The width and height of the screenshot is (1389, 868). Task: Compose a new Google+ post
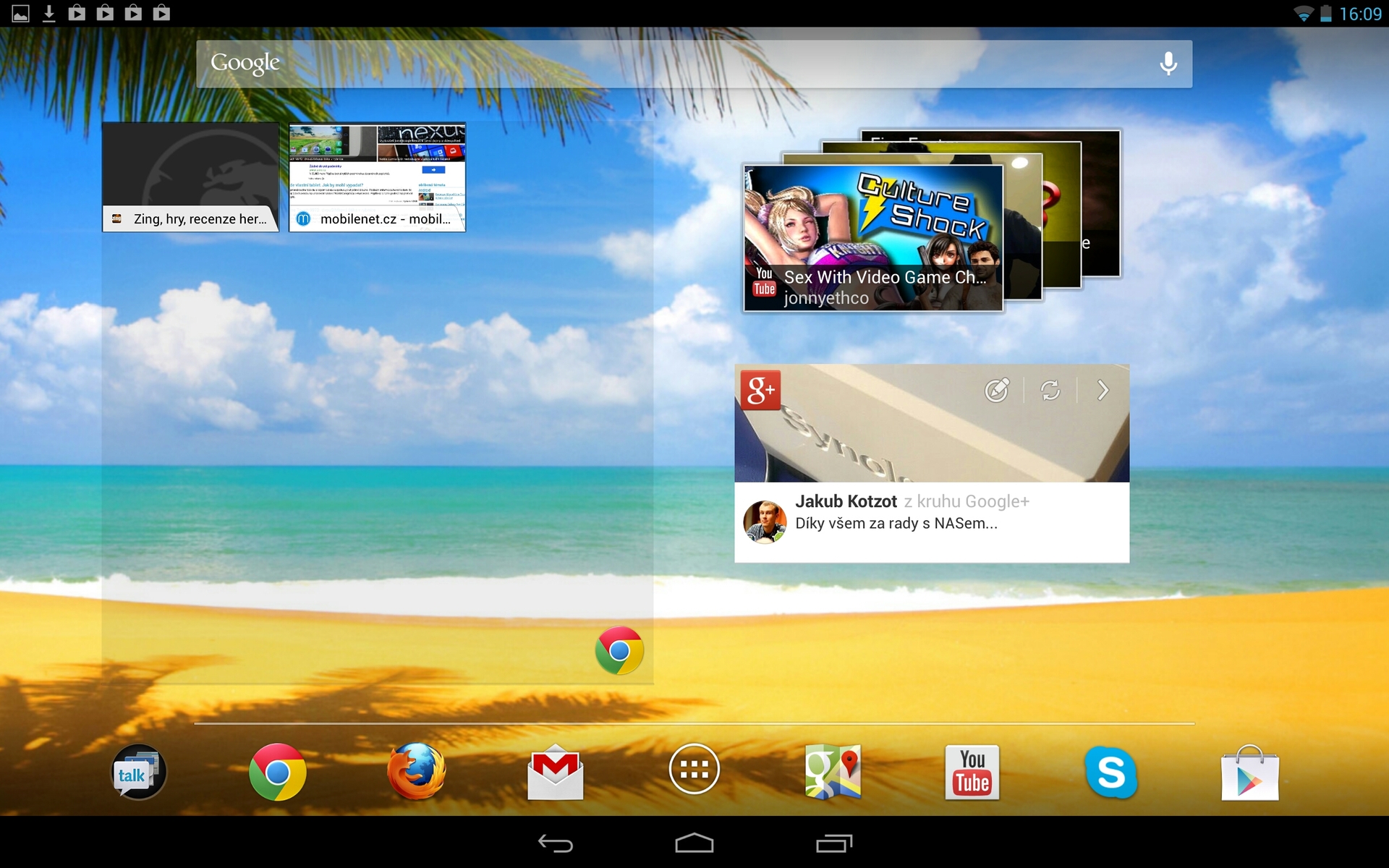[x=997, y=390]
